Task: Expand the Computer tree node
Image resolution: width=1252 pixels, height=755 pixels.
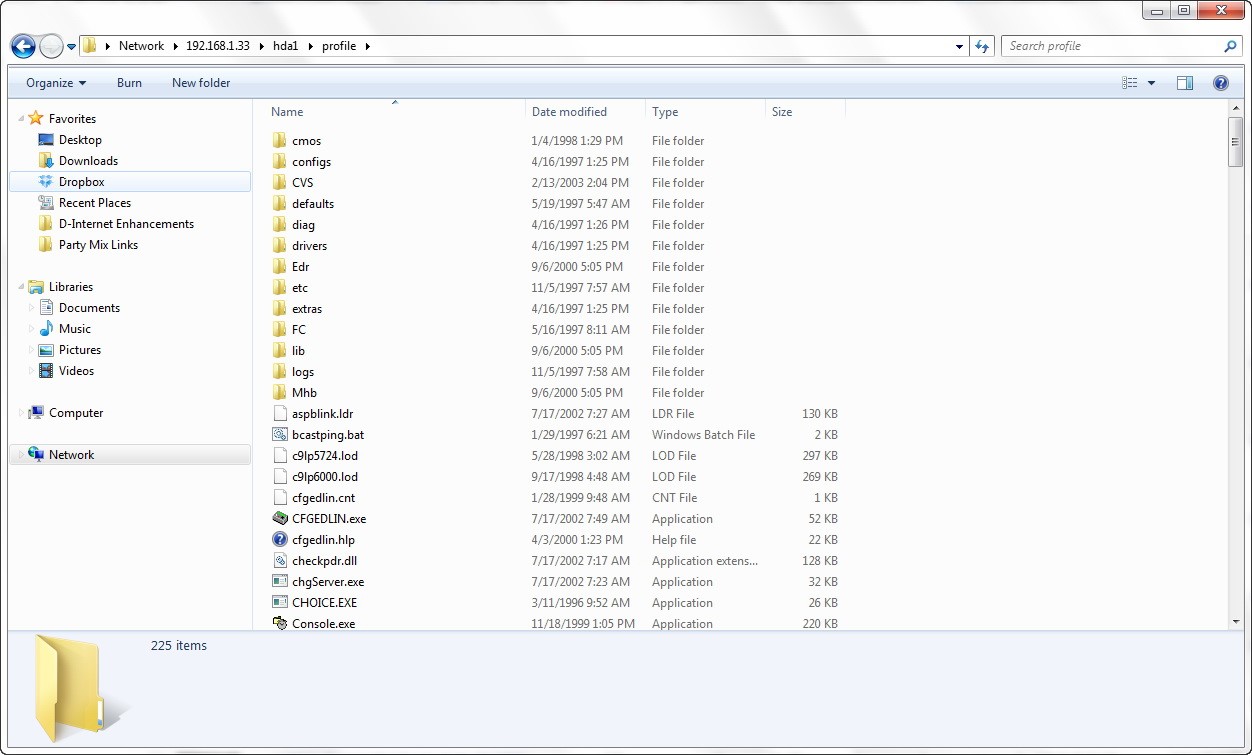Action: click(22, 413)
